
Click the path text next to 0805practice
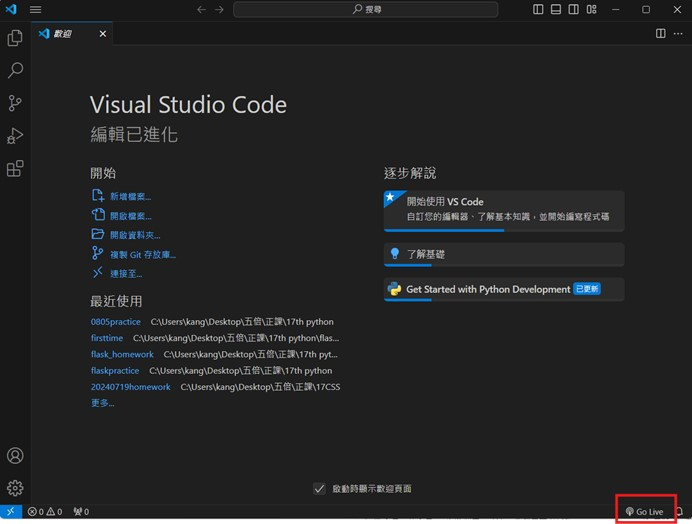(x=242, y=322)
